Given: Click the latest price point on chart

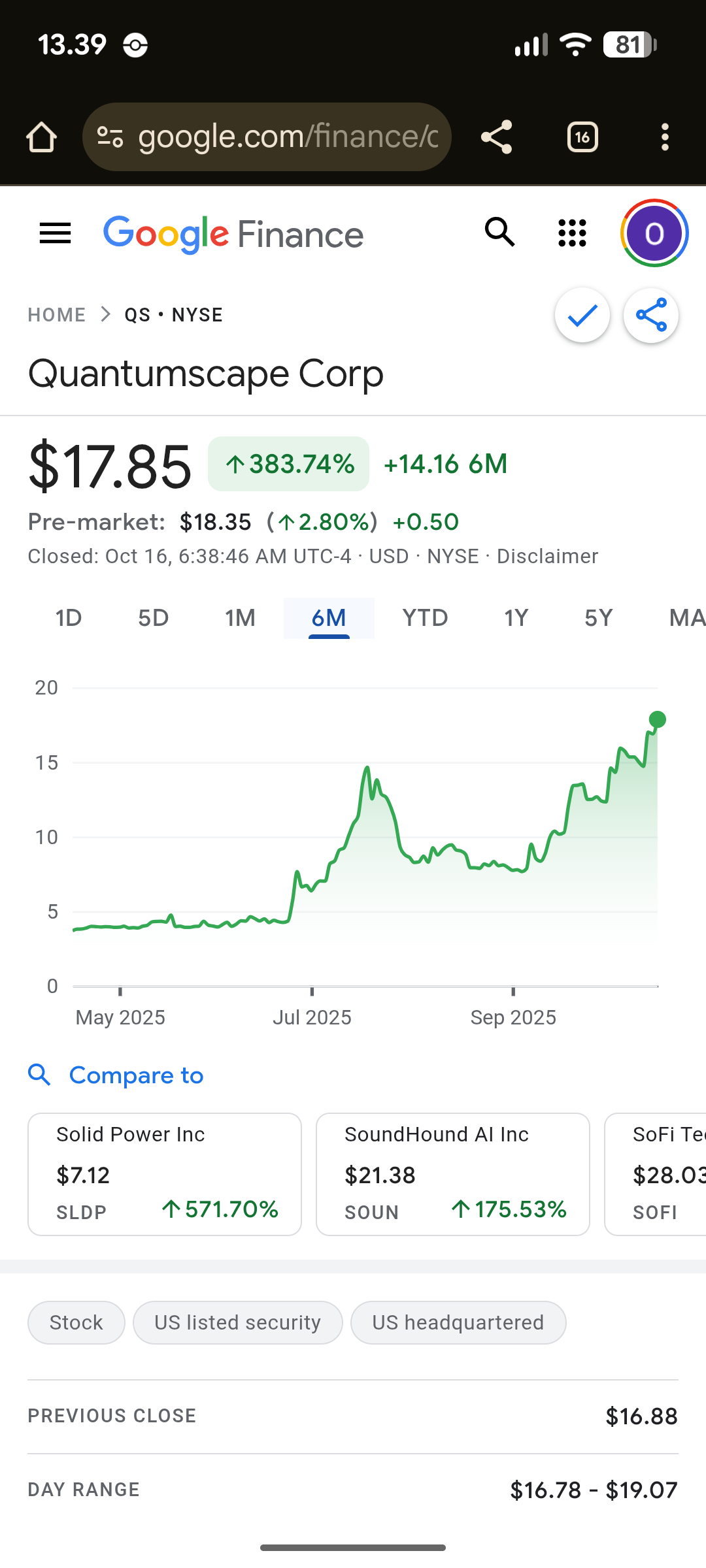Looking at the screenshot, I should (658, 719).
